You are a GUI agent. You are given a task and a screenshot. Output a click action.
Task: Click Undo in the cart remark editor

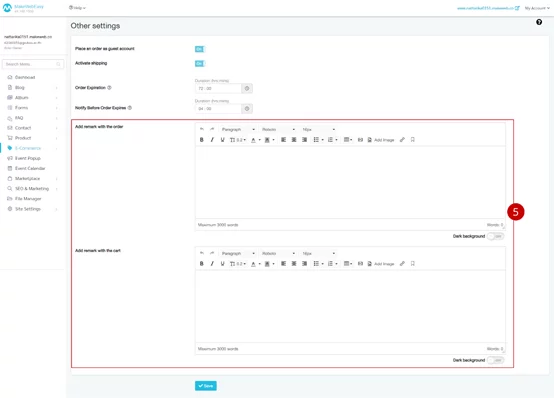click(202, 253)
